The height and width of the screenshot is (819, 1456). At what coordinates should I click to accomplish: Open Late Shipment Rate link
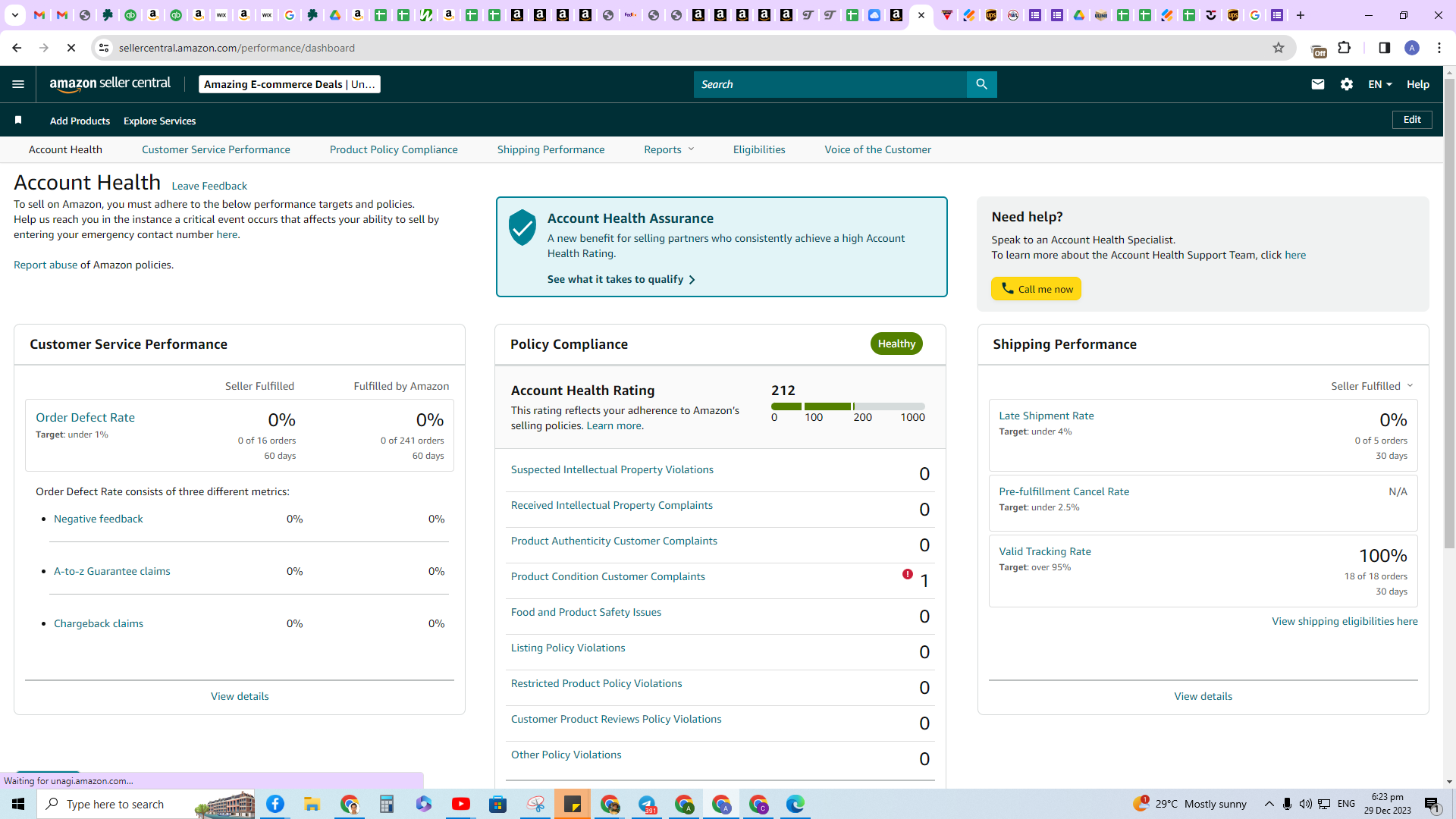[1046, 416]
